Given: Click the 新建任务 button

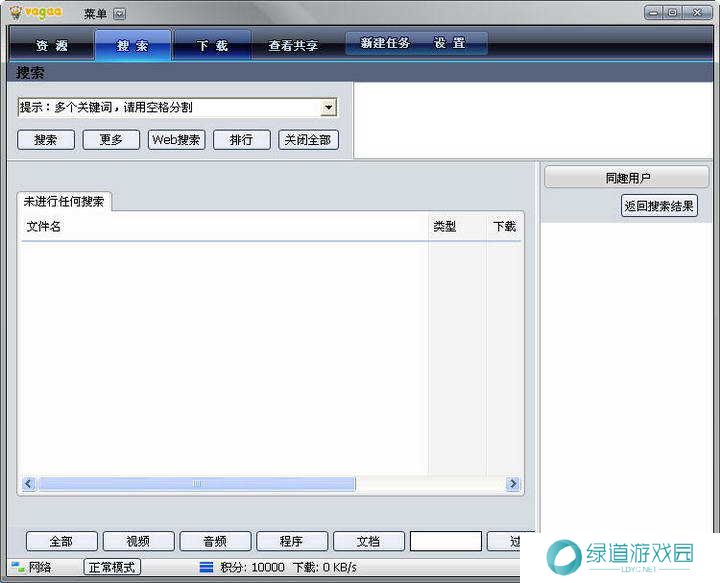Looking at the screenshot, I should coord(385,43).
